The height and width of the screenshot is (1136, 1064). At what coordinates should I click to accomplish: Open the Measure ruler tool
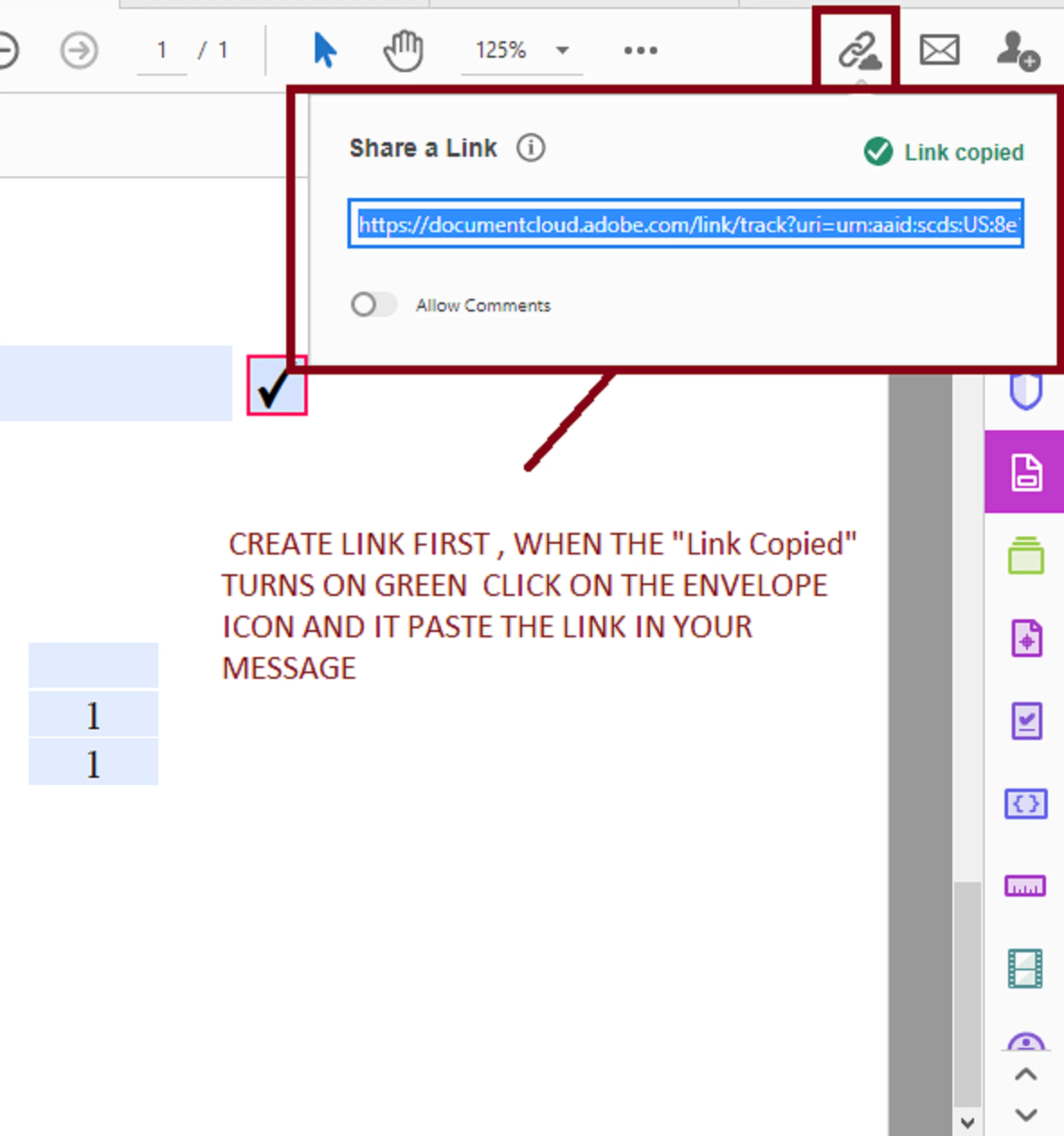(x=1025, y=886)
